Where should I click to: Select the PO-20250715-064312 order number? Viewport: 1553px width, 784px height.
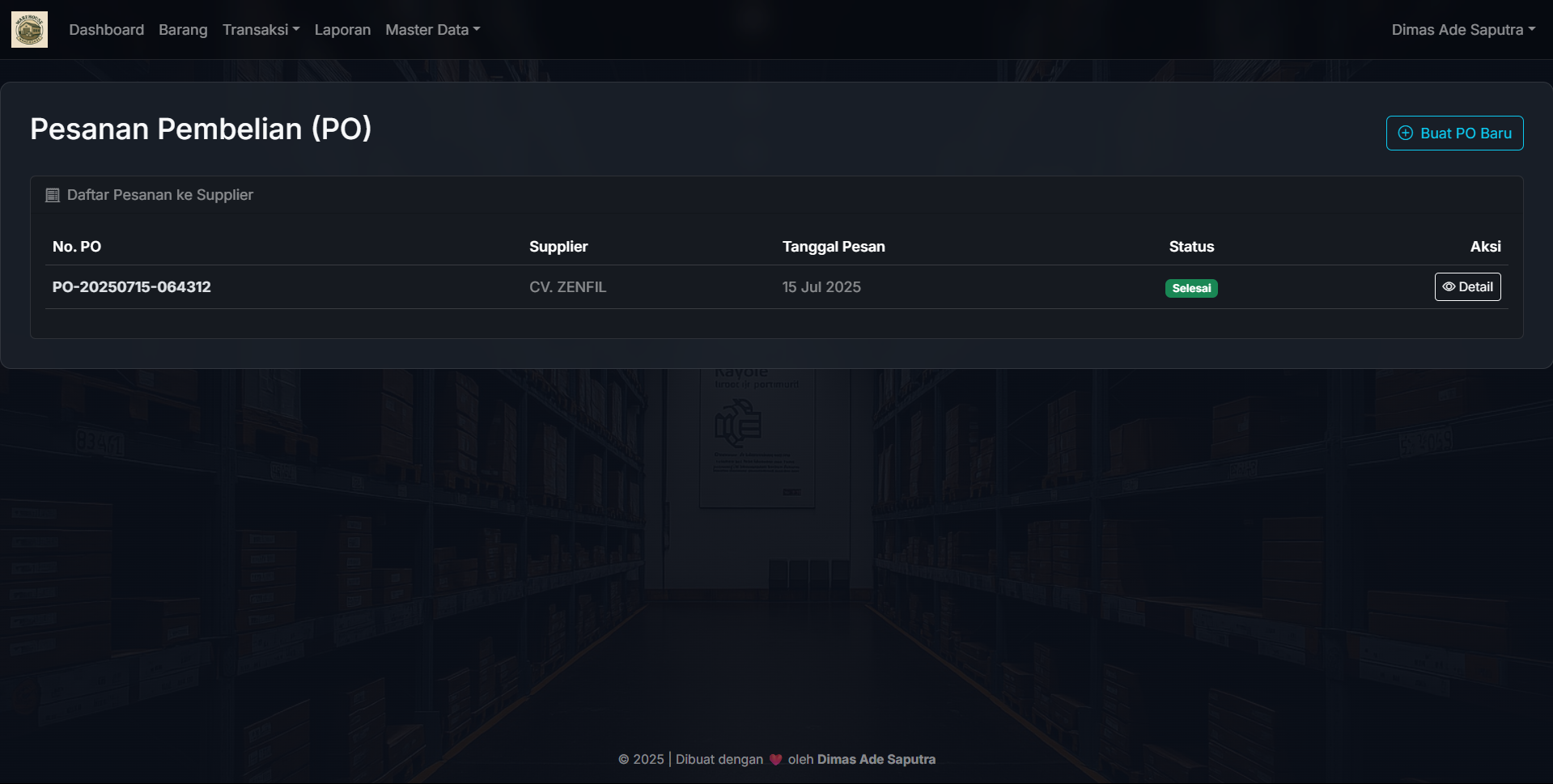click(x=132, y=287)
